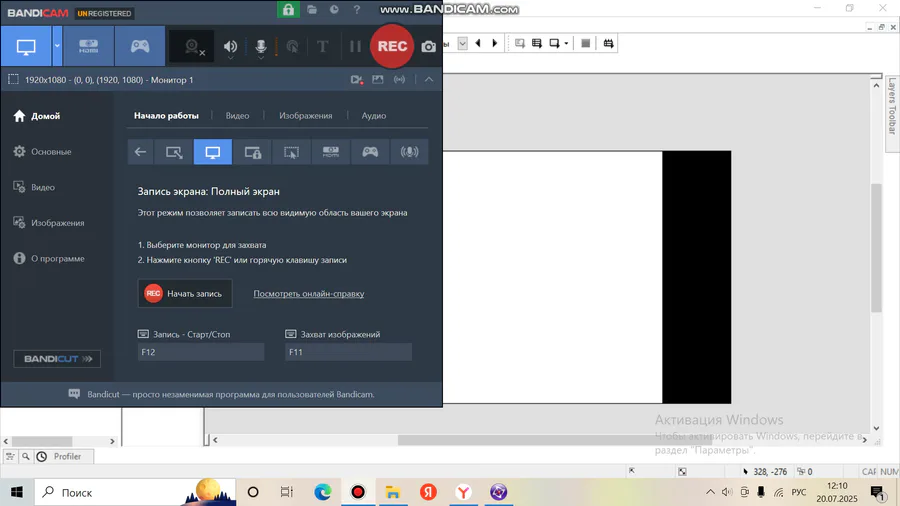Click the magnifier icon beside Profiler
900x506 pixels.
[26, 457]
